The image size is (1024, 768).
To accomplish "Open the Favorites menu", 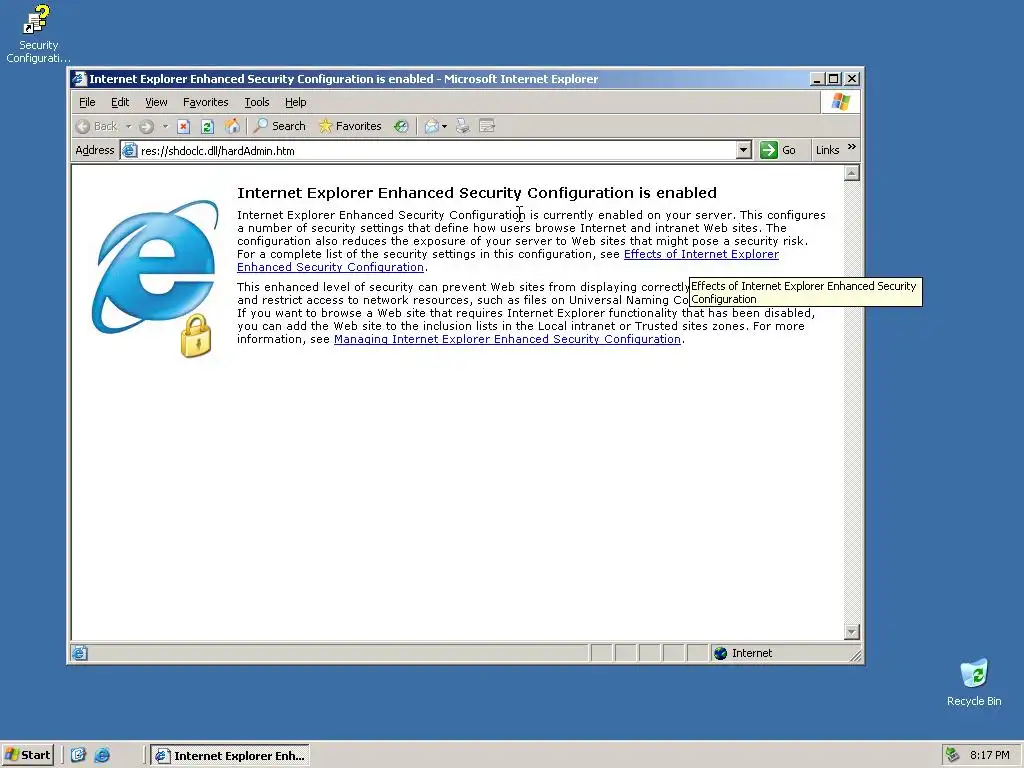I will pos(206,102).
